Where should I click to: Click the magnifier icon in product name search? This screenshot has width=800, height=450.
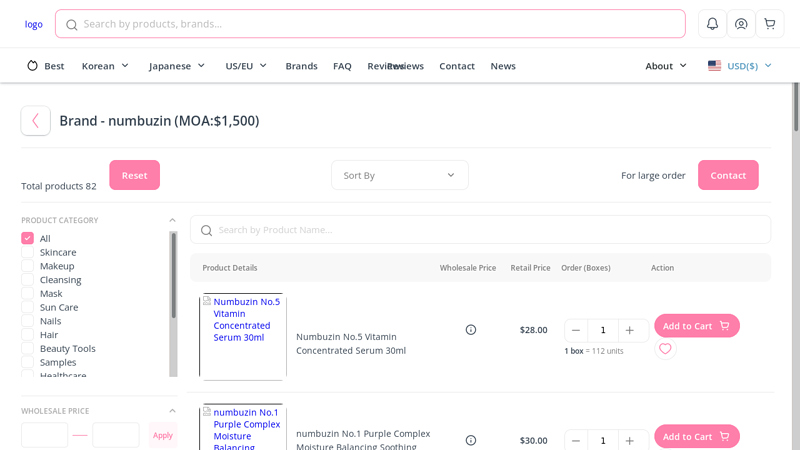click(x=206, y=231)
